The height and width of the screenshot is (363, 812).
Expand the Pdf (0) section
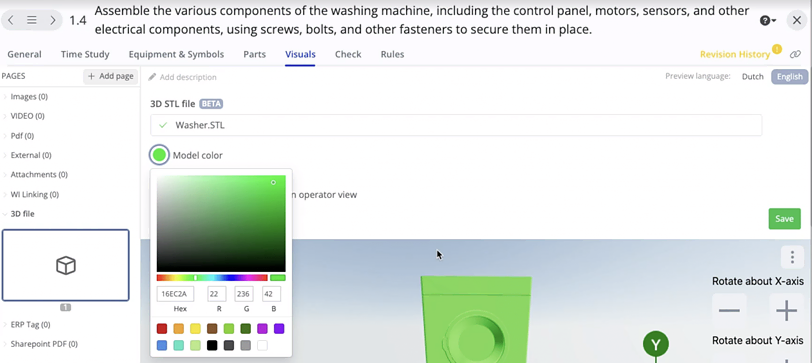tap(22, 136)
